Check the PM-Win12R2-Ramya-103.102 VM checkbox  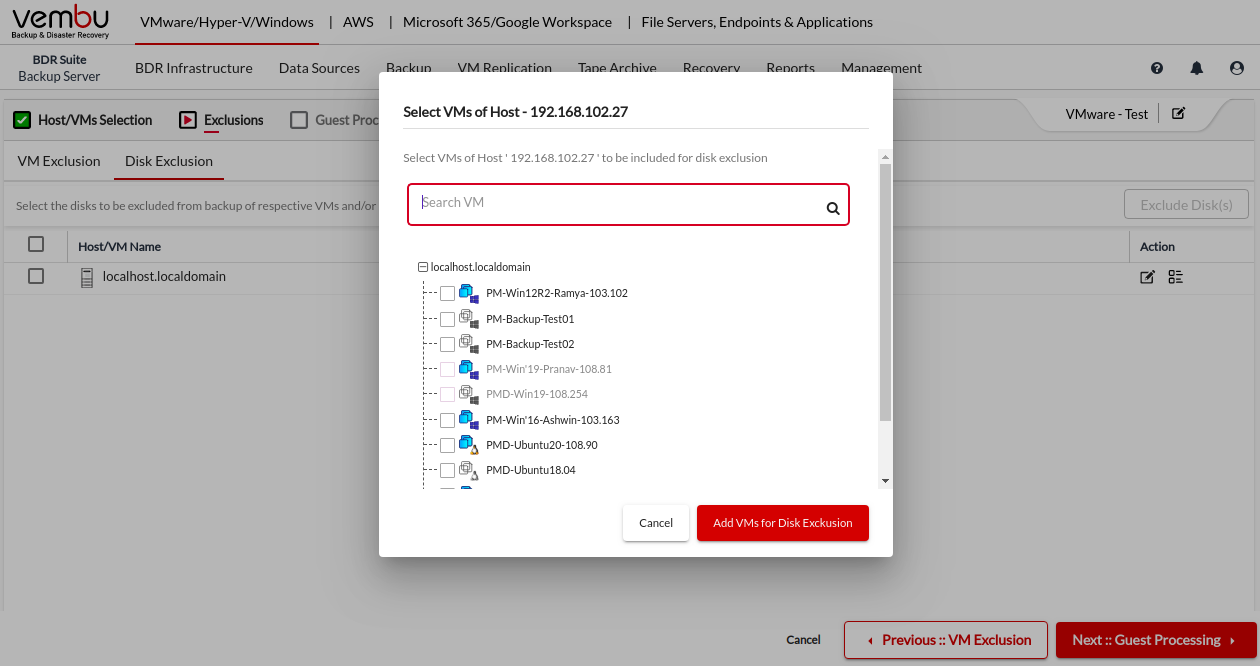pyautogui.click(x=447, y=293)
